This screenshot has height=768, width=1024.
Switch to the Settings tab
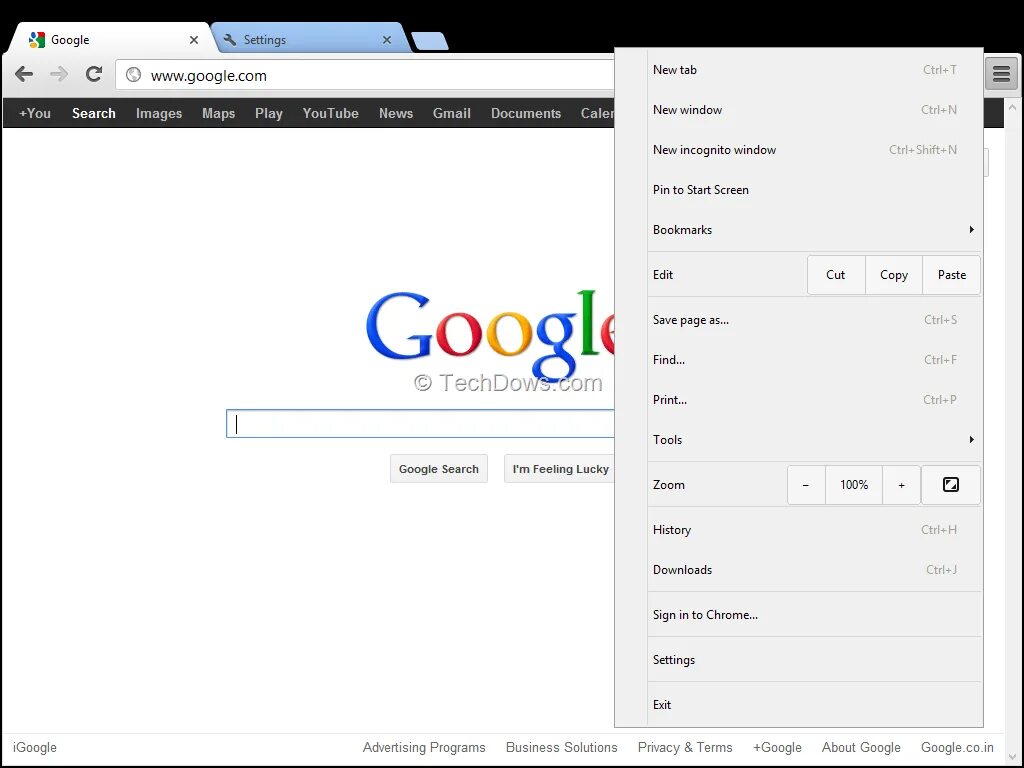[310, 39]
